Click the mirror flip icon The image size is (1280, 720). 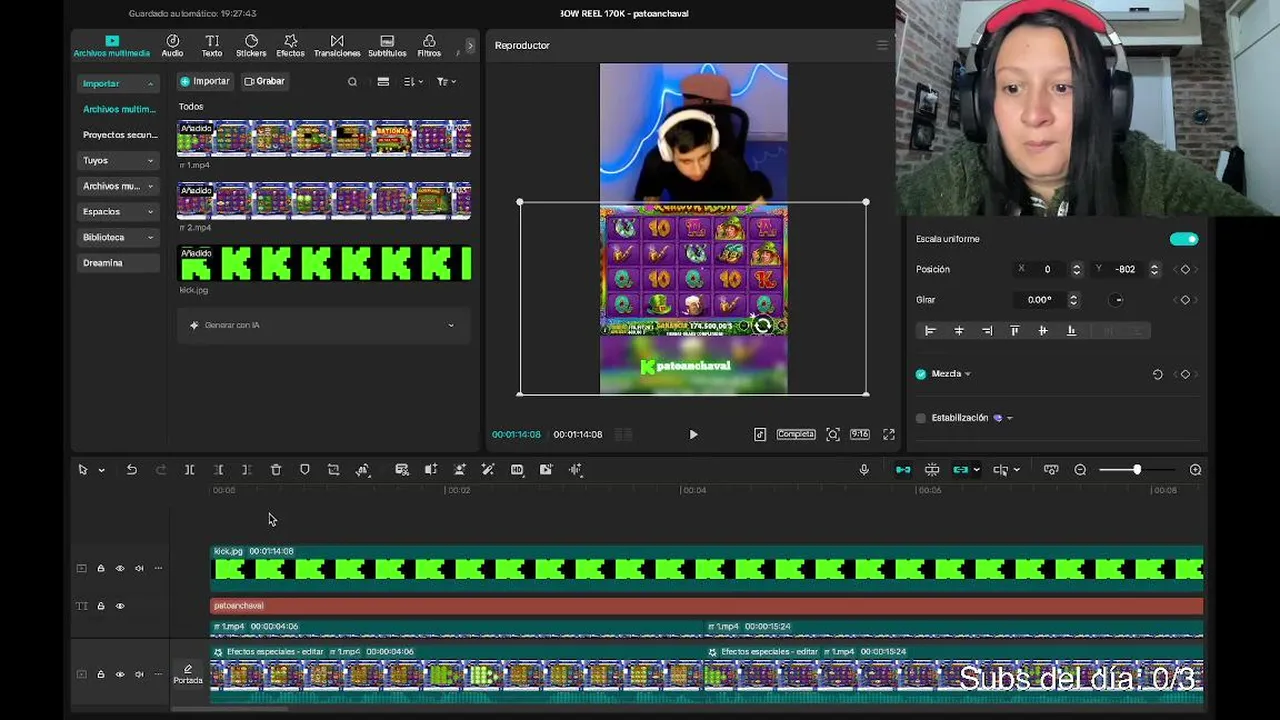pos(431,470)
